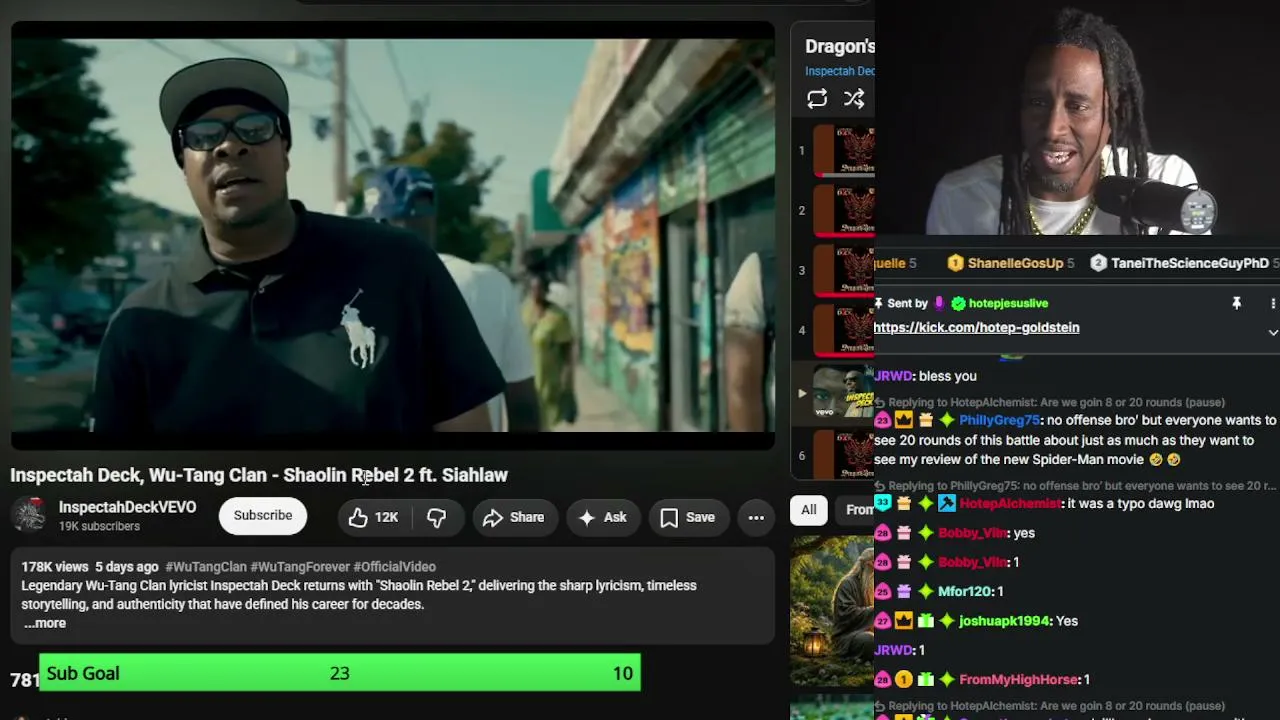Click the hotepjesuslive username in pinned message
The height and width of the screenshot is (720, 1280).
(x=1008, y=303)
